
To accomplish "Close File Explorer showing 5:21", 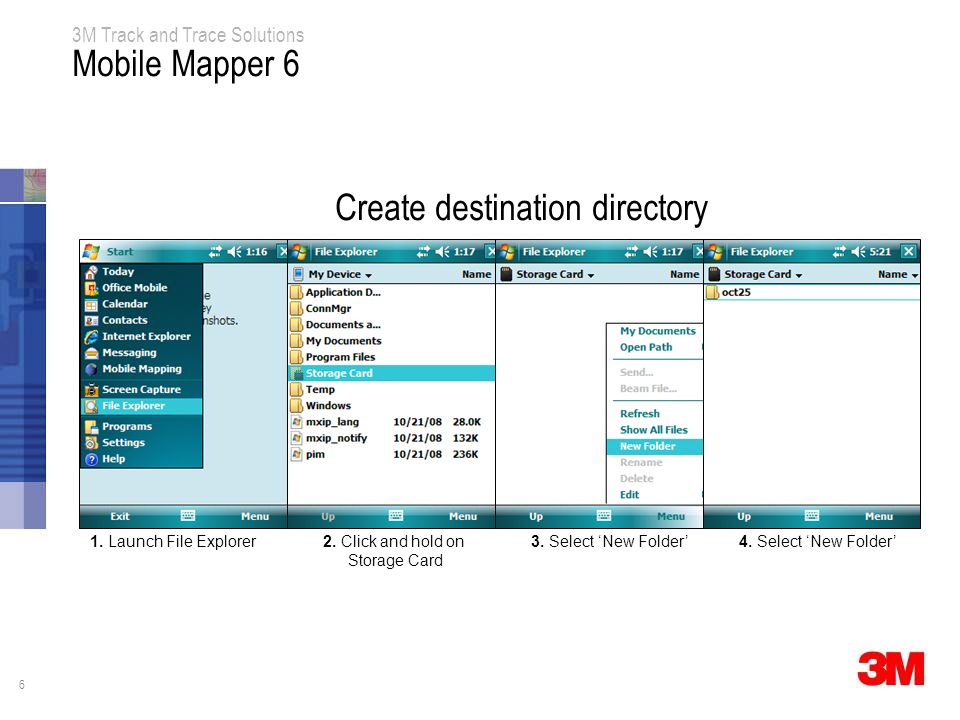I will 909,252.
